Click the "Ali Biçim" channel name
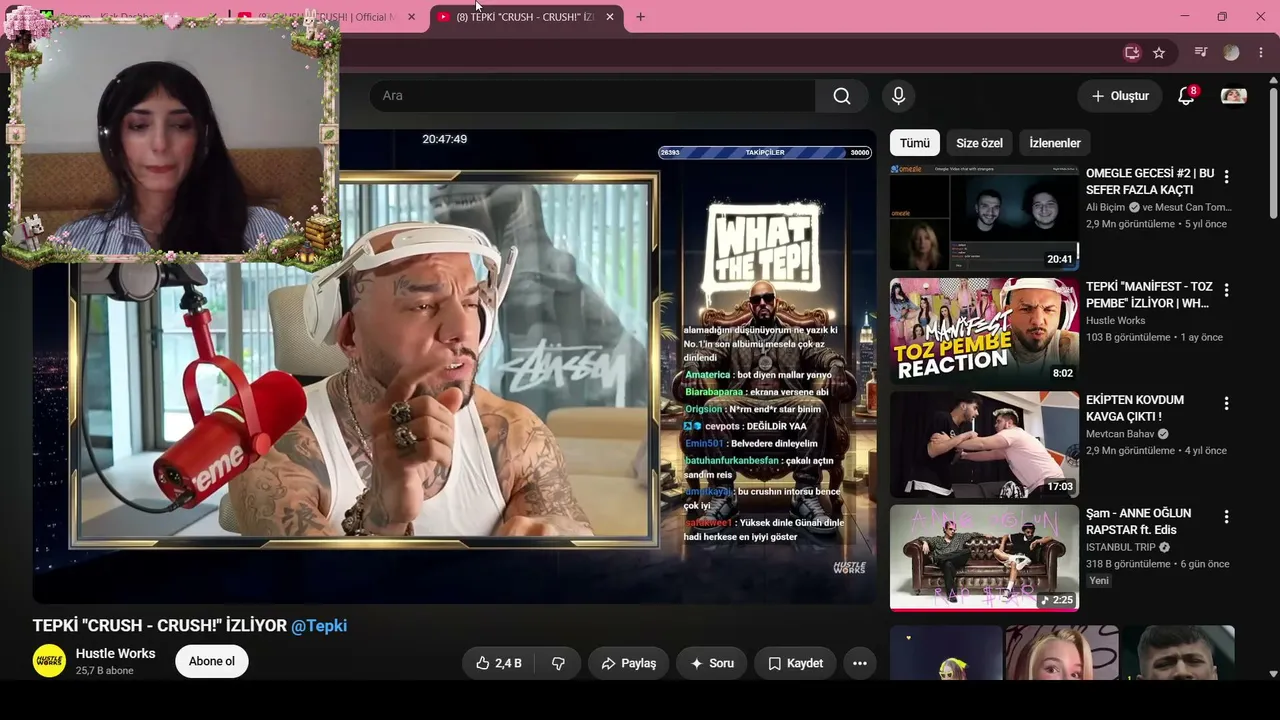 1106,208
